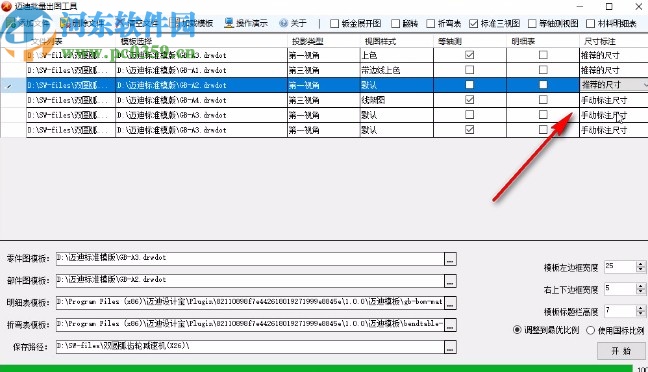Select the 调整到最优比例 radio button

pyautogui.click(x=517, y=330)
